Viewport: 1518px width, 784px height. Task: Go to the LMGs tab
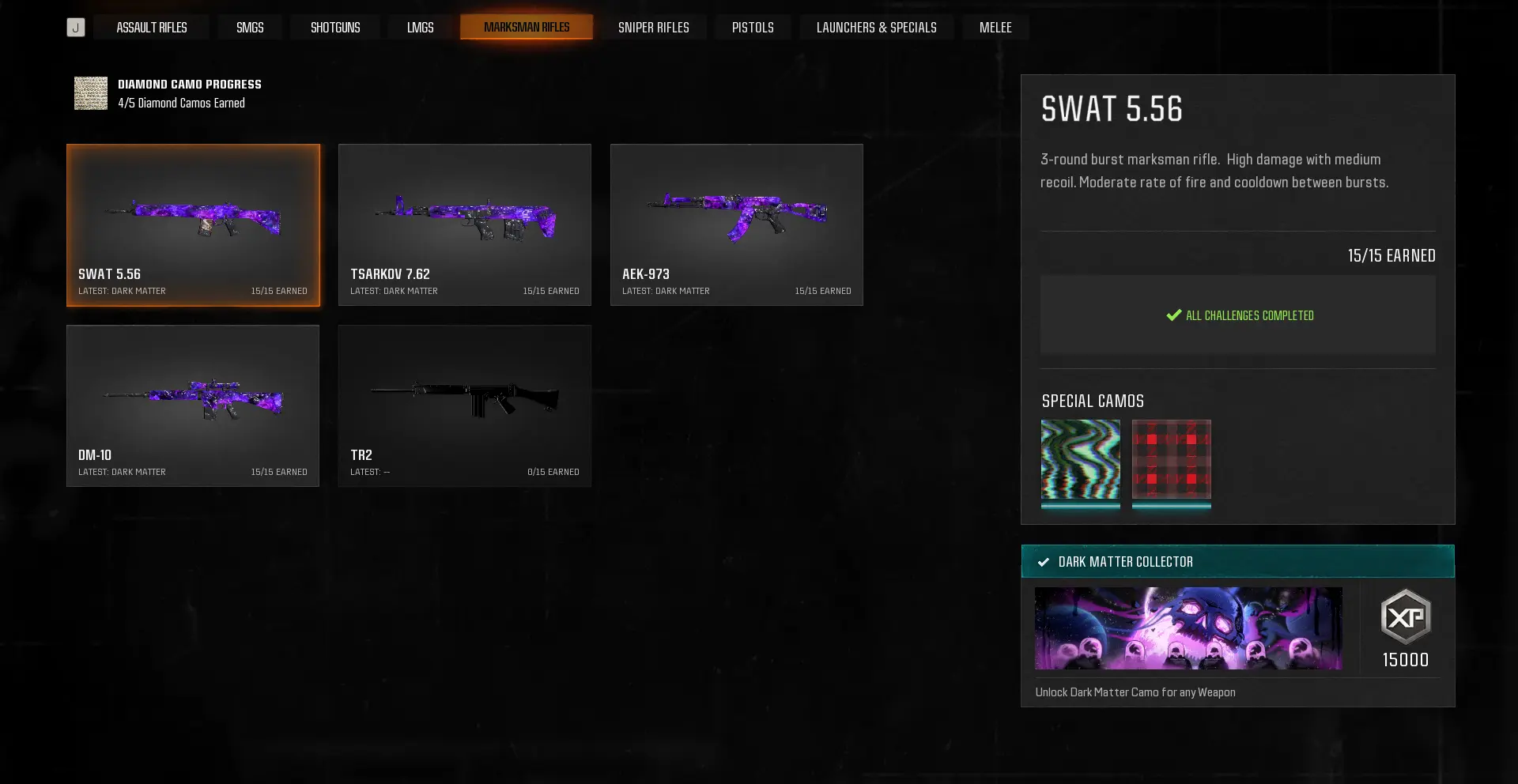[421, 28]
